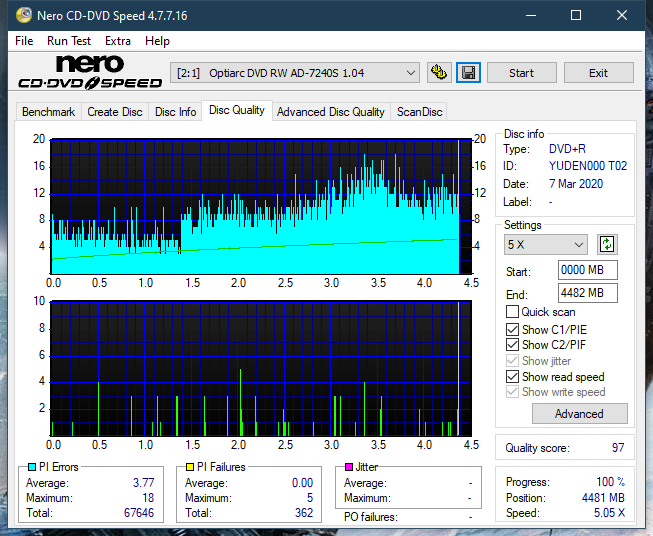Screen dimensions: 653x536
Task: Open the Help menu
Action: 157,41
